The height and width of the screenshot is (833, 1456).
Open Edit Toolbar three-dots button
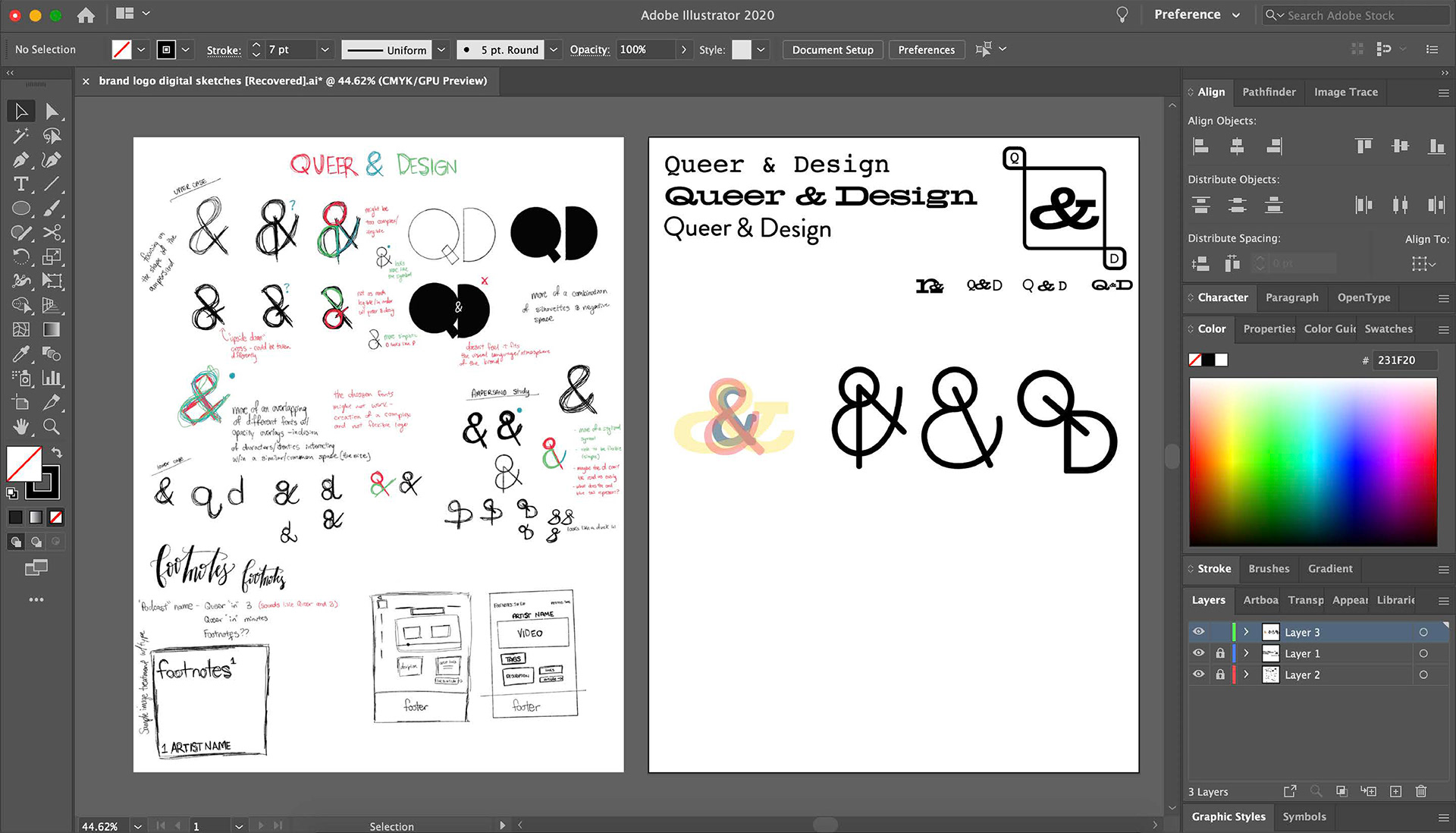tap(36, 600)
